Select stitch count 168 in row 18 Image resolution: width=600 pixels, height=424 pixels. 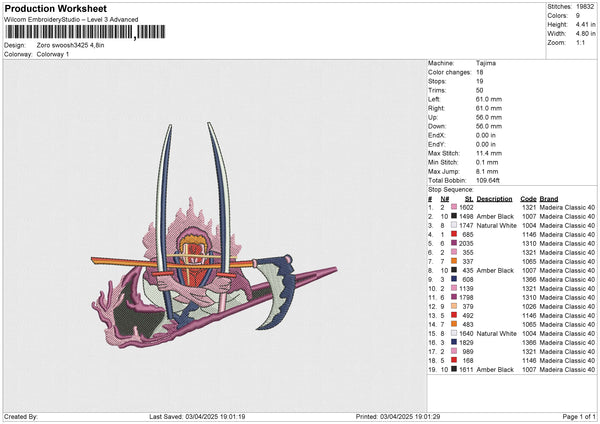coord(468,360)
